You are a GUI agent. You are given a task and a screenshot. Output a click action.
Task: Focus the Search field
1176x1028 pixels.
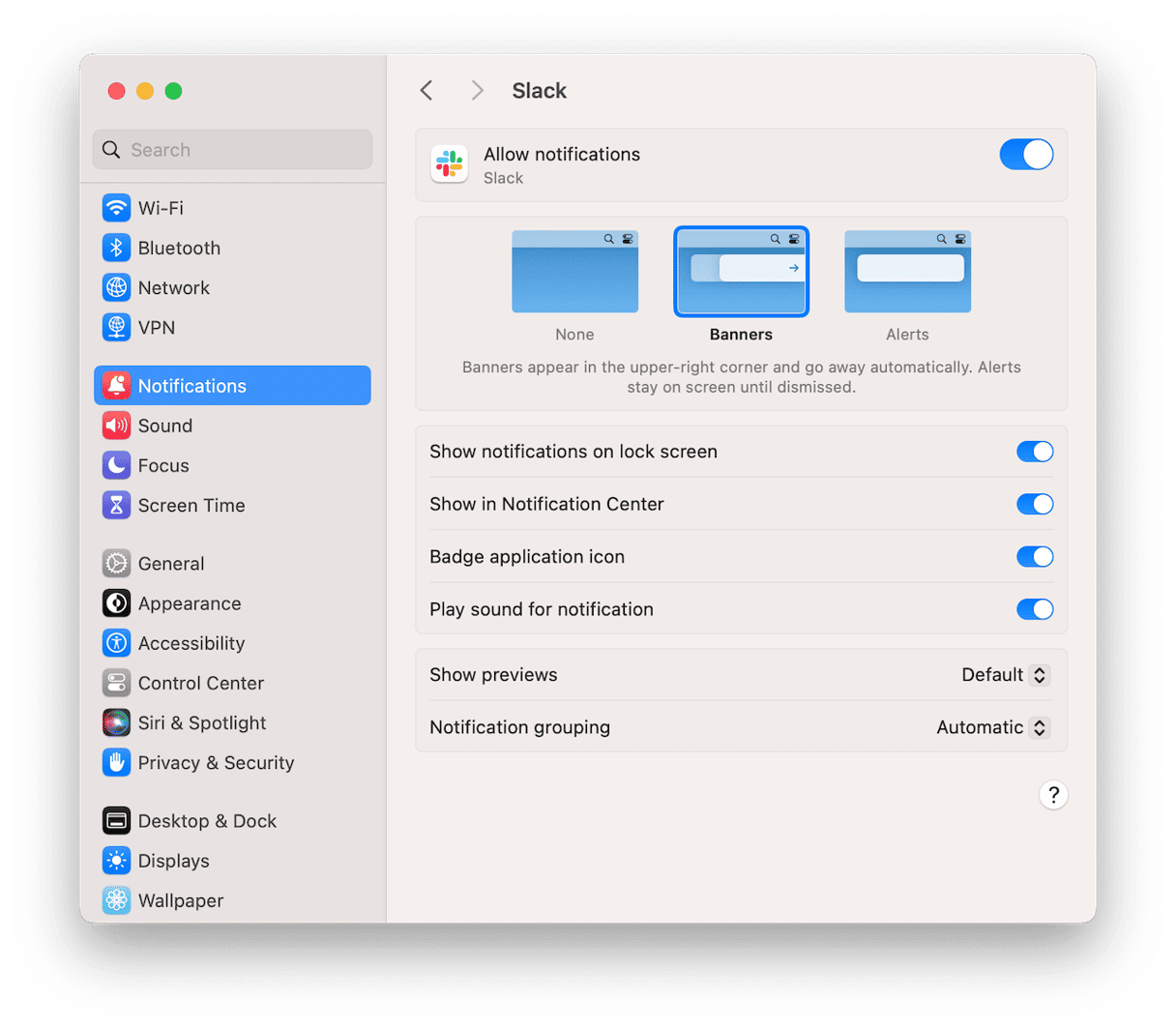[x=233, y=150]
